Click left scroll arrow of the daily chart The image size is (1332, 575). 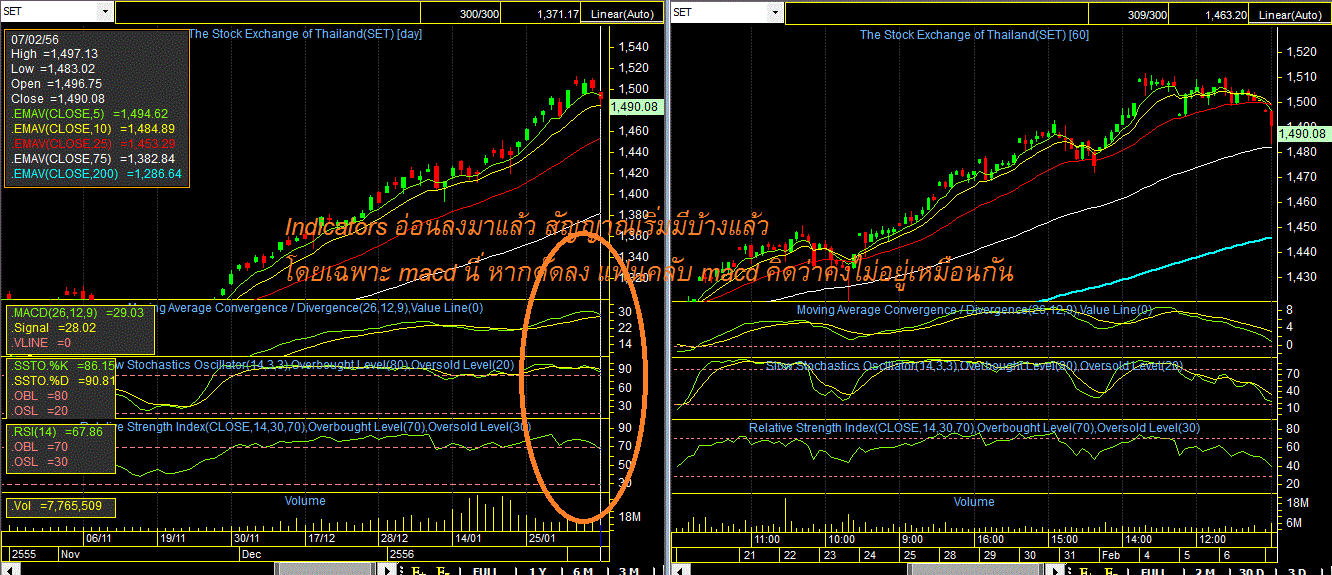pyautogui.click(x=9, y=570)
